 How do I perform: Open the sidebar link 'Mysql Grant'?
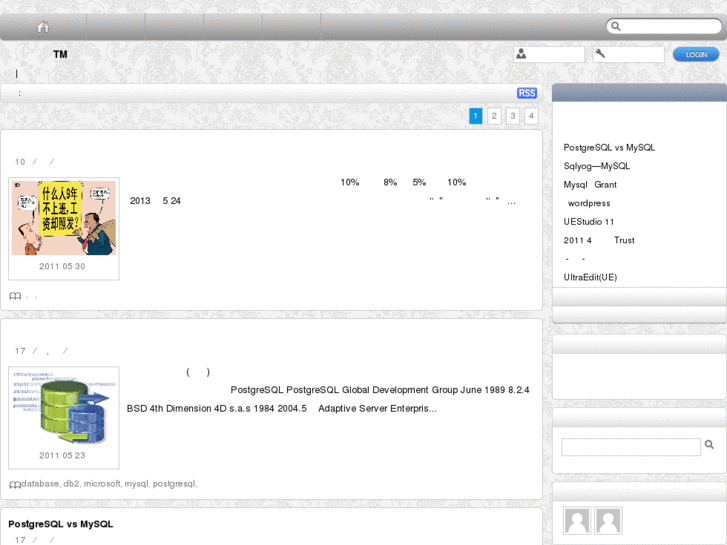[590, 185]
